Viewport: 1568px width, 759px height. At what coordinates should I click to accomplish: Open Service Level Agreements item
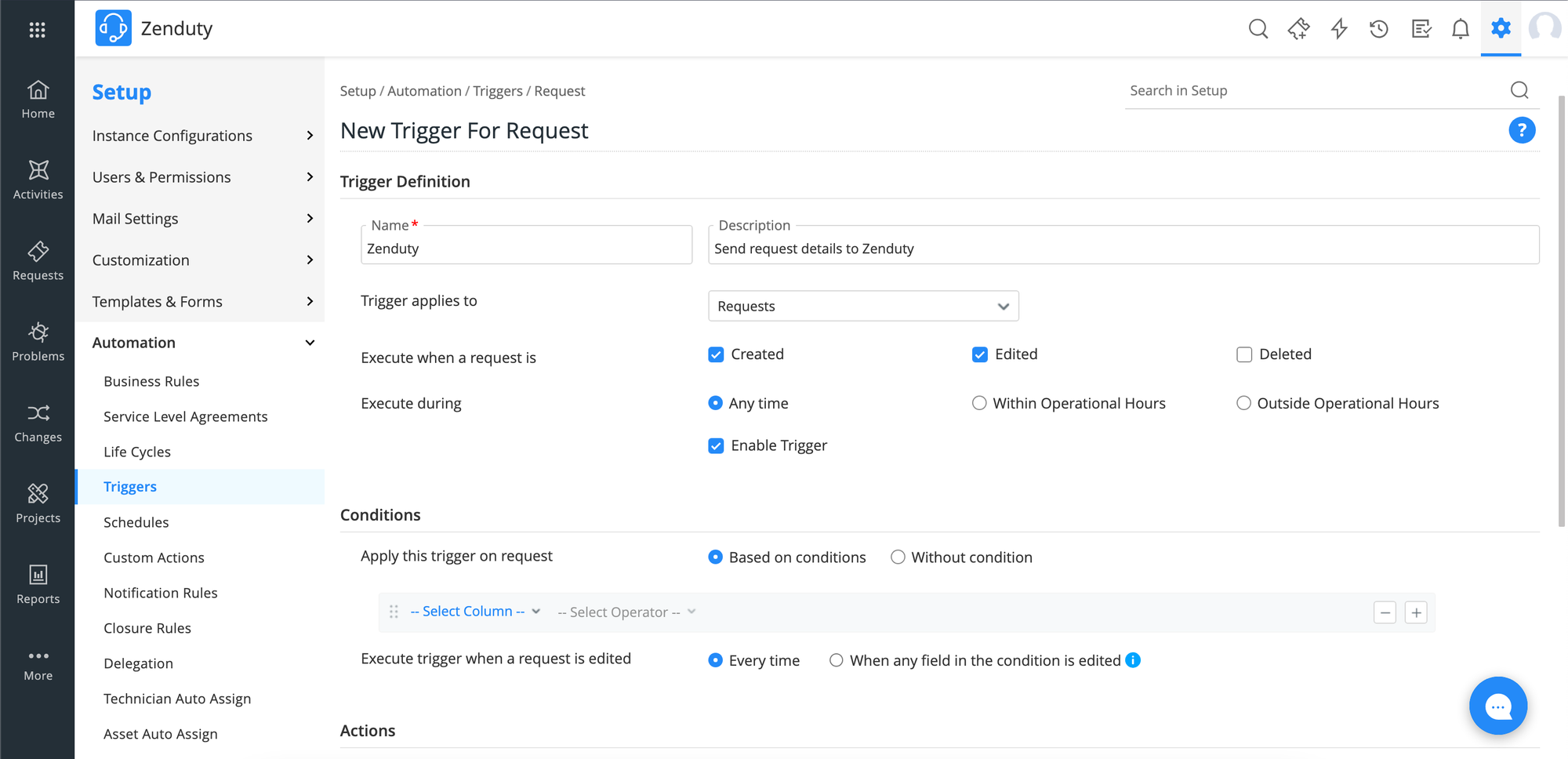click(186, 416)
